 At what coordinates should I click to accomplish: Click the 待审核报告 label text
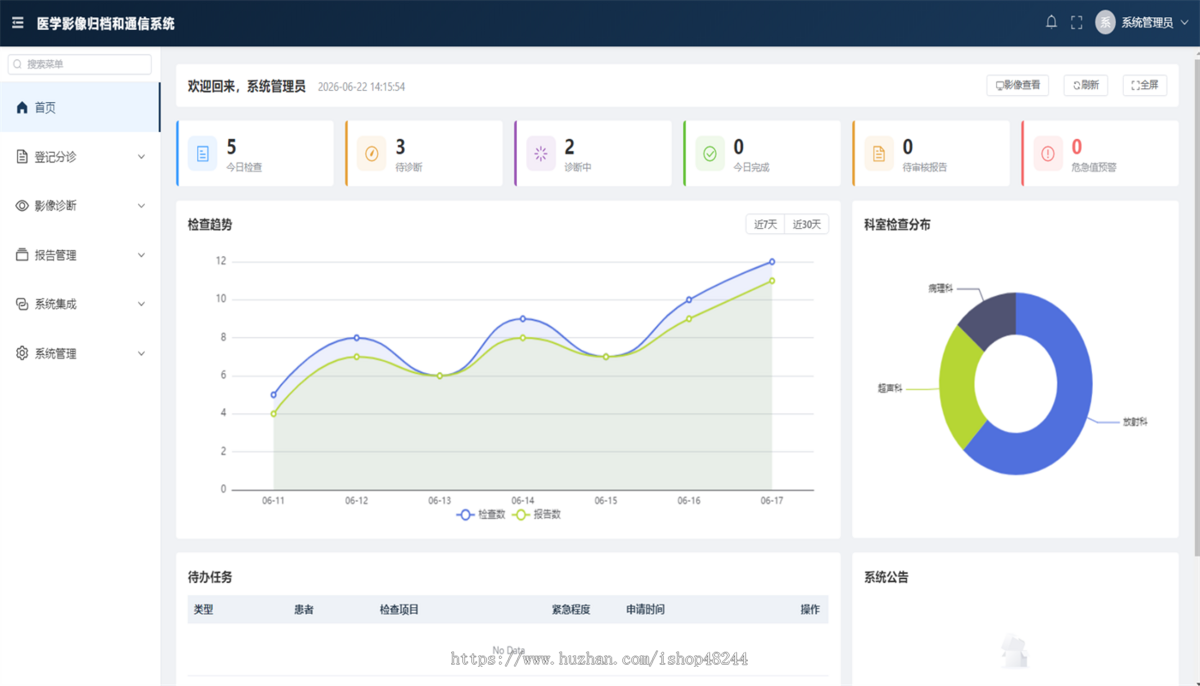click(925, 167)
